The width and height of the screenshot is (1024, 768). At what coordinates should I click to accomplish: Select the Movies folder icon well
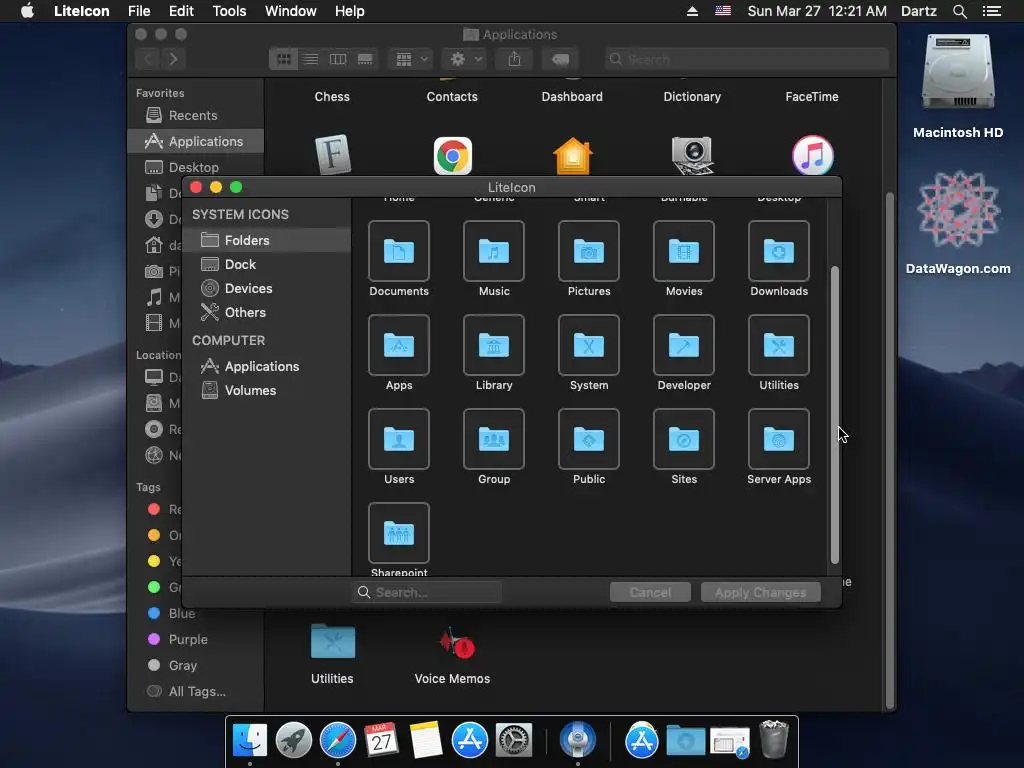click(x=684, y=251)
